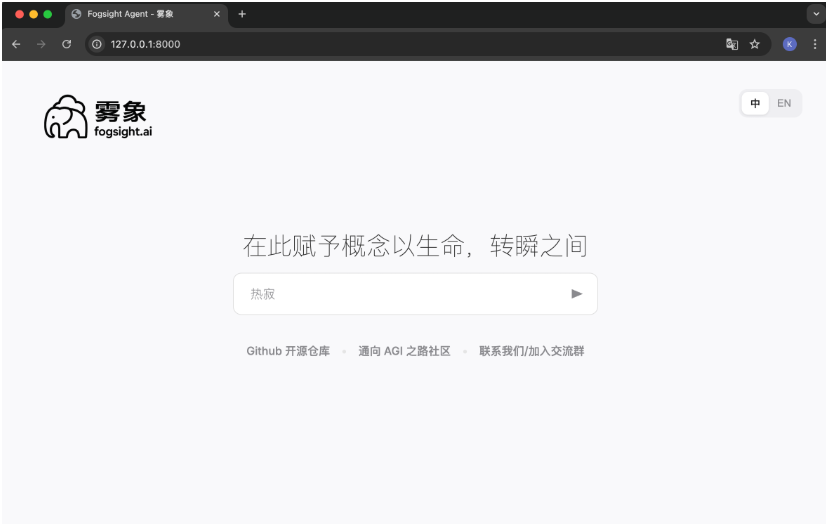826x524 pixels.
Task: Open the 通向 AGI 之路社区 link
Action: (405, 351)
